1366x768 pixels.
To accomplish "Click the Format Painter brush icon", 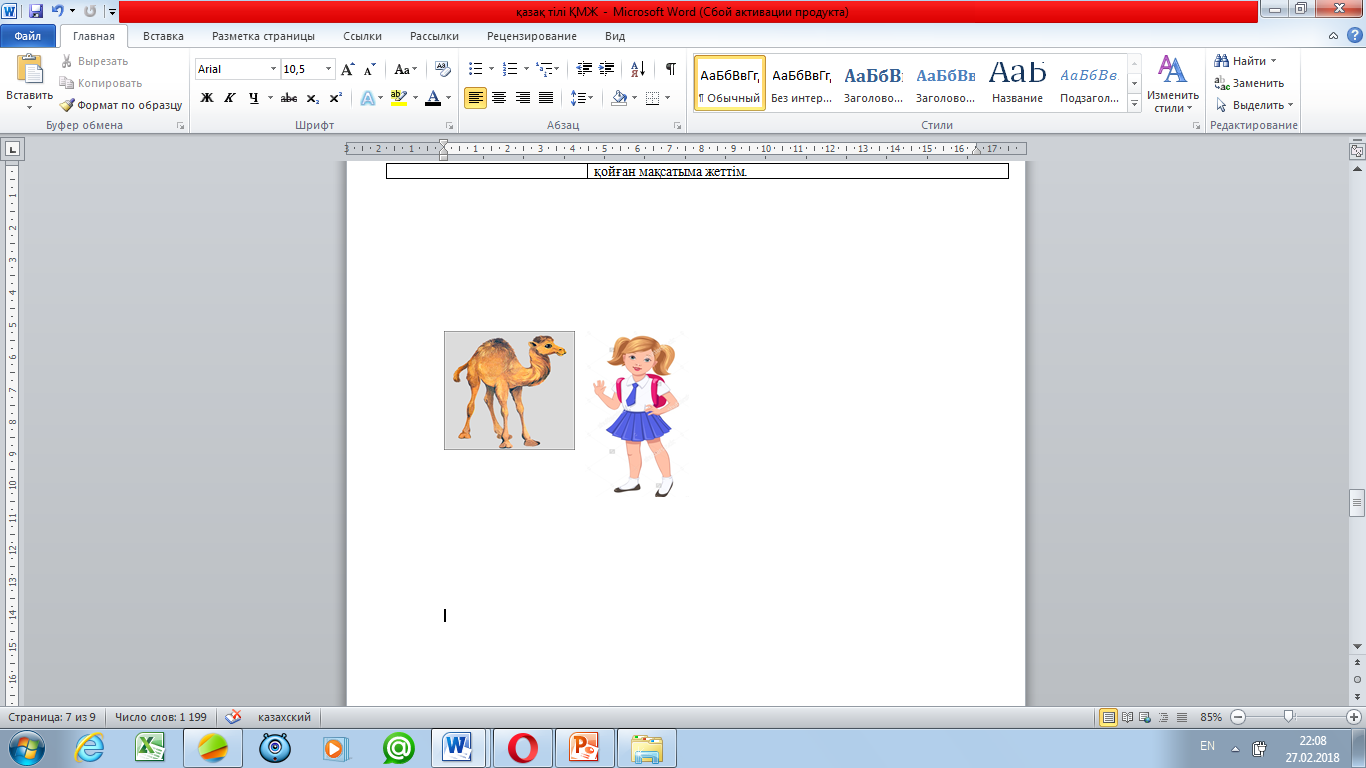I will 67,105.
